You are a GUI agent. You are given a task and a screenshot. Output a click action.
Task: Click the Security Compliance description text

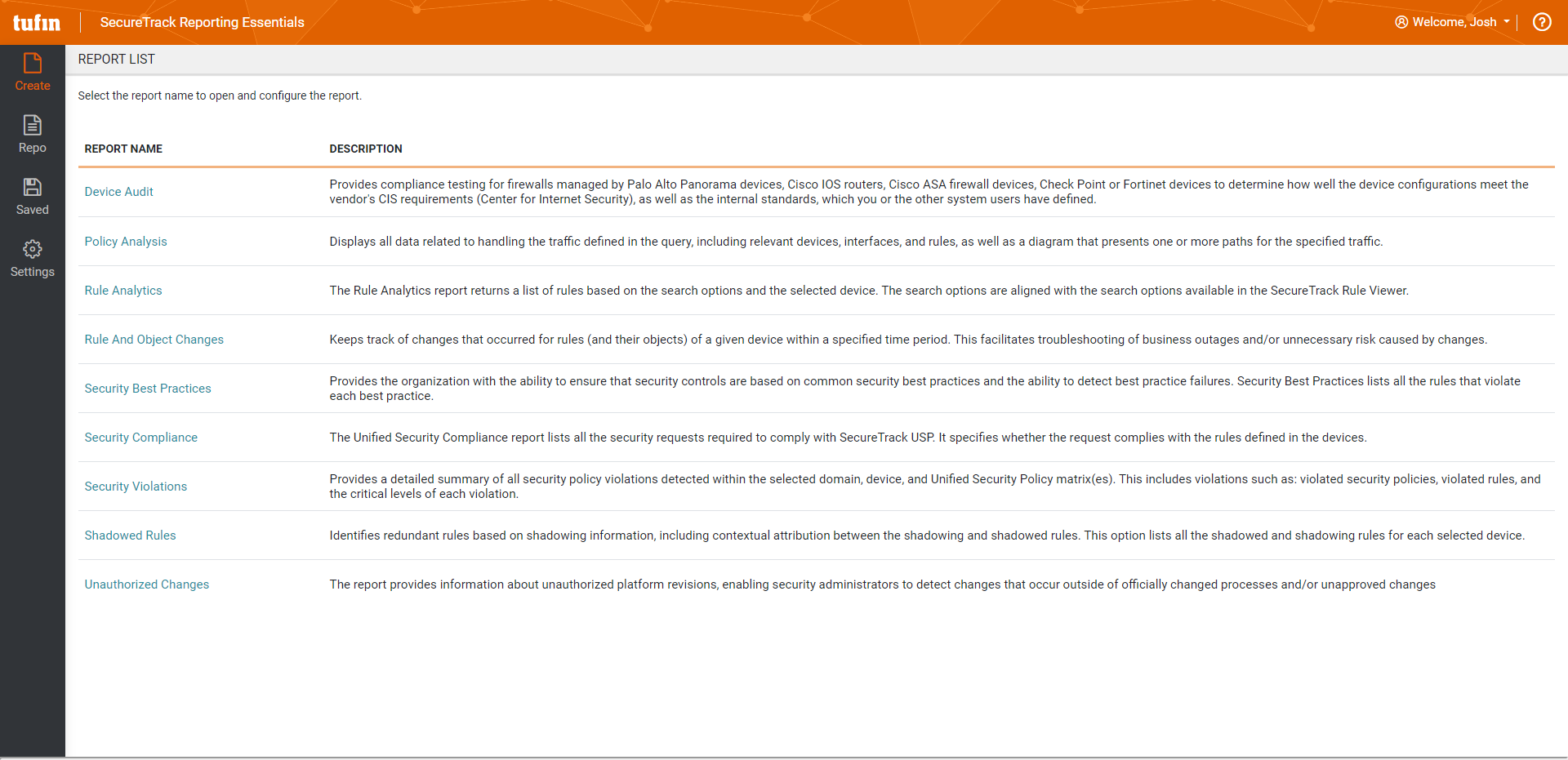[x=848, y=438]
